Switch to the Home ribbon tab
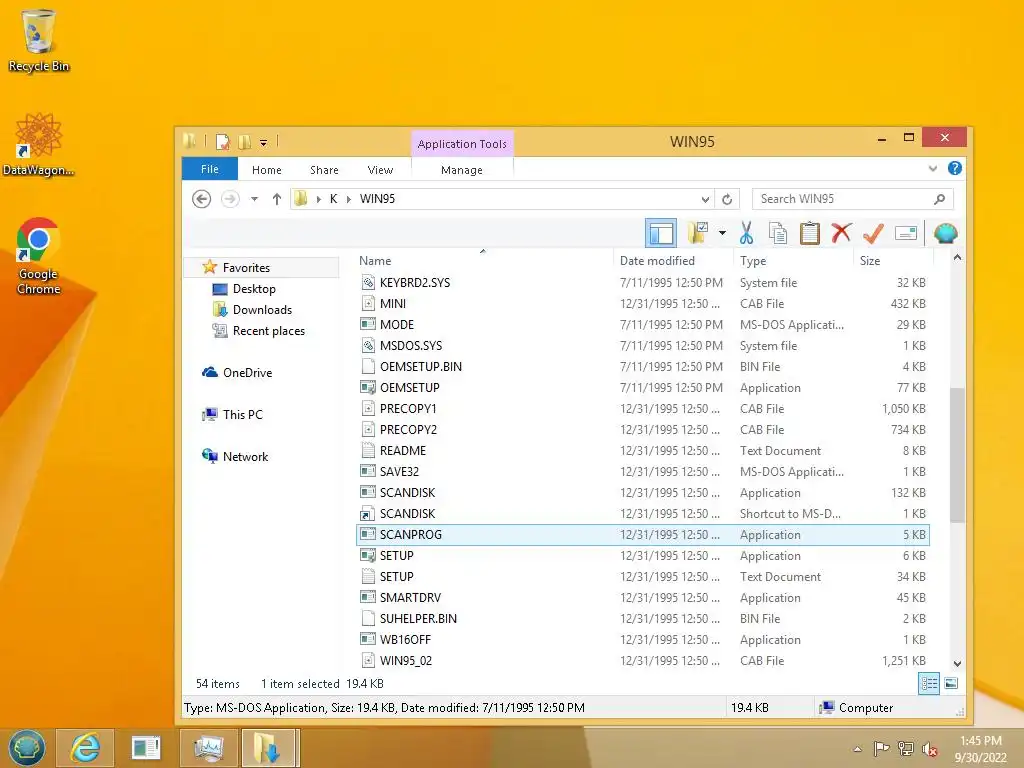This screenshot has height=768, width=1024. 266,170
